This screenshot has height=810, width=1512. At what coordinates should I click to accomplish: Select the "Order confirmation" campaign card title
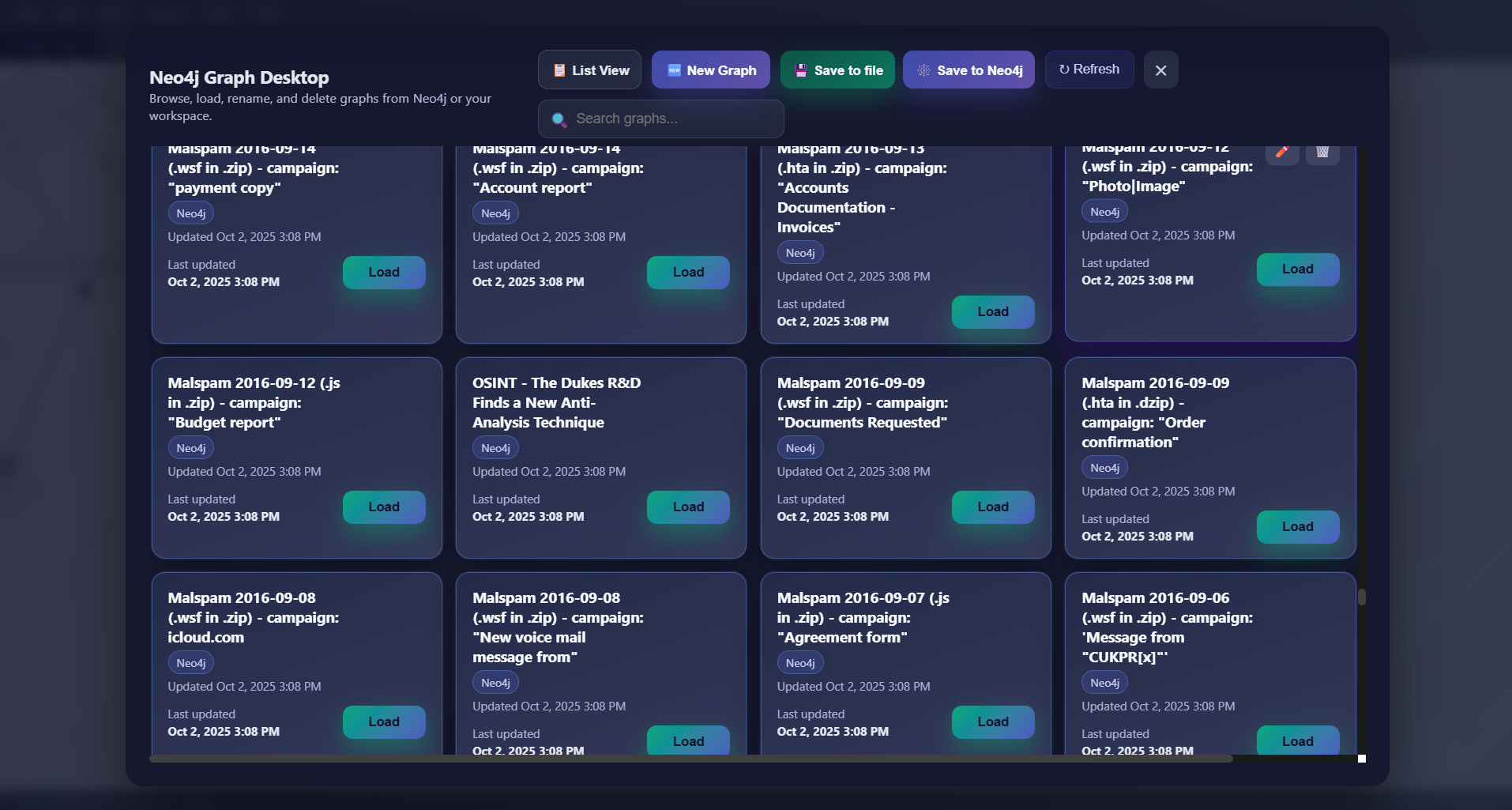(x=1156, y=413)
